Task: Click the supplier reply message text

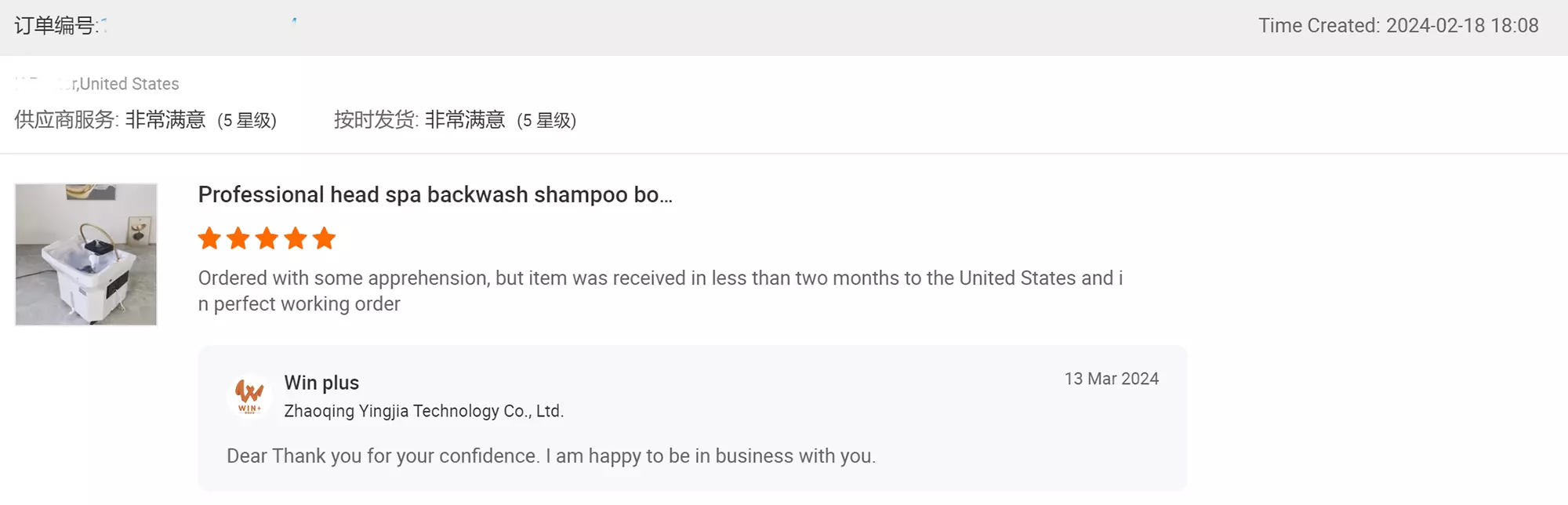Action: [x=551, y=456]
